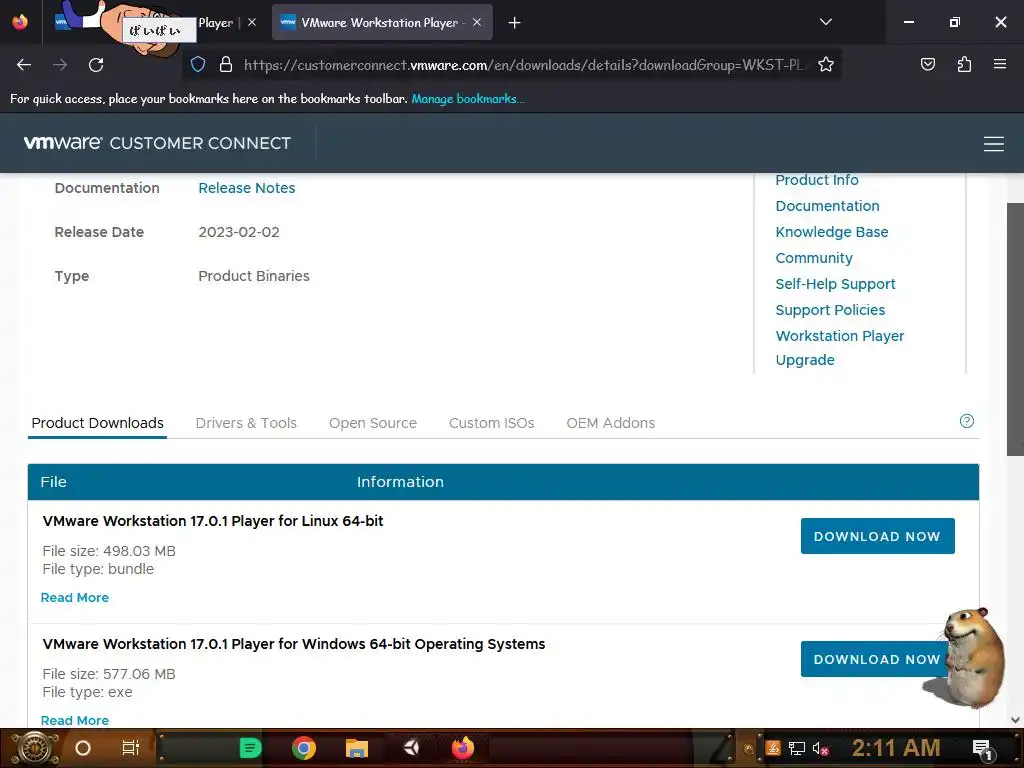Save page to Pocket
Image resolution: width=1024 pixels, height=768 pixels.
point(927,65)
